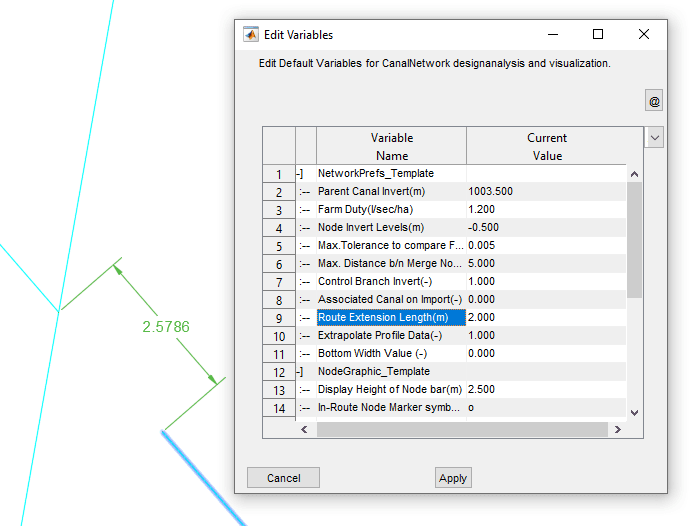Click row header number 9
The width and height of the screenshot is (691, 526).
[x=279, y=318]
